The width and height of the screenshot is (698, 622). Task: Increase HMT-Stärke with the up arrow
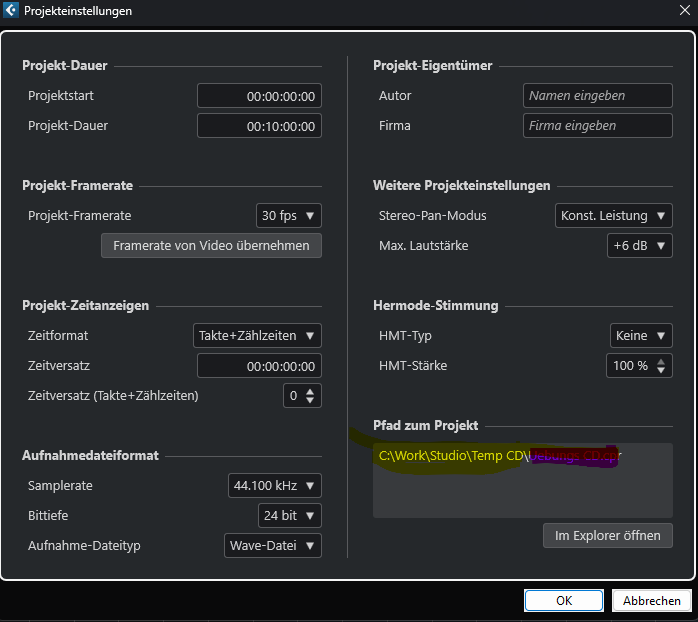click(661, 361)
